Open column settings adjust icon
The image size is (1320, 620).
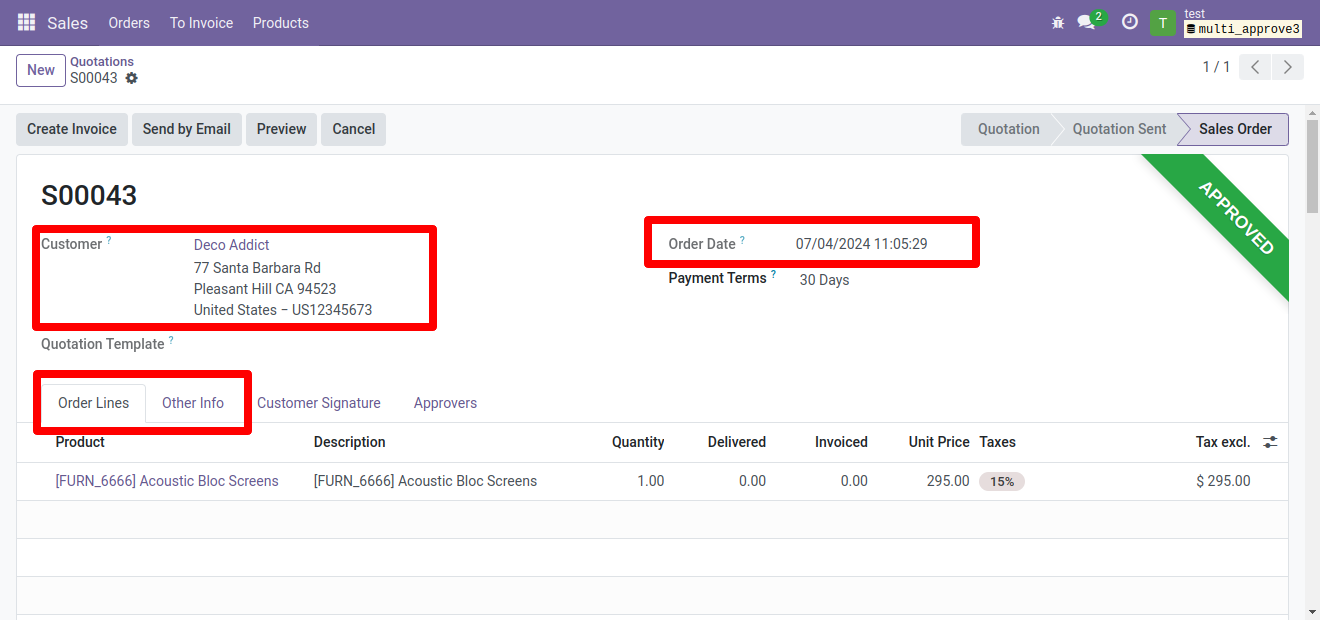point(1270,442)
